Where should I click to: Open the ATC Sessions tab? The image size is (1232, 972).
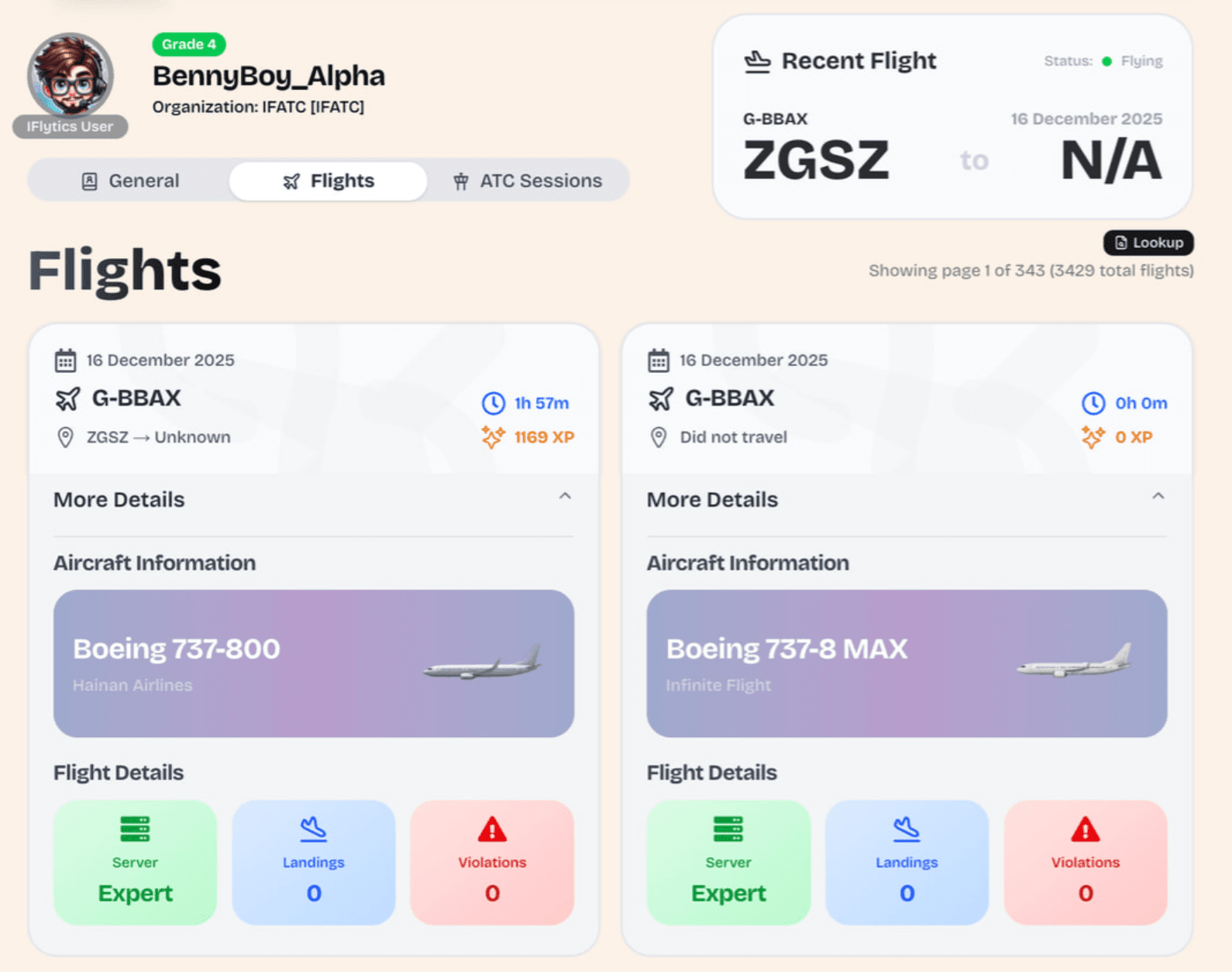coord(527,181)
